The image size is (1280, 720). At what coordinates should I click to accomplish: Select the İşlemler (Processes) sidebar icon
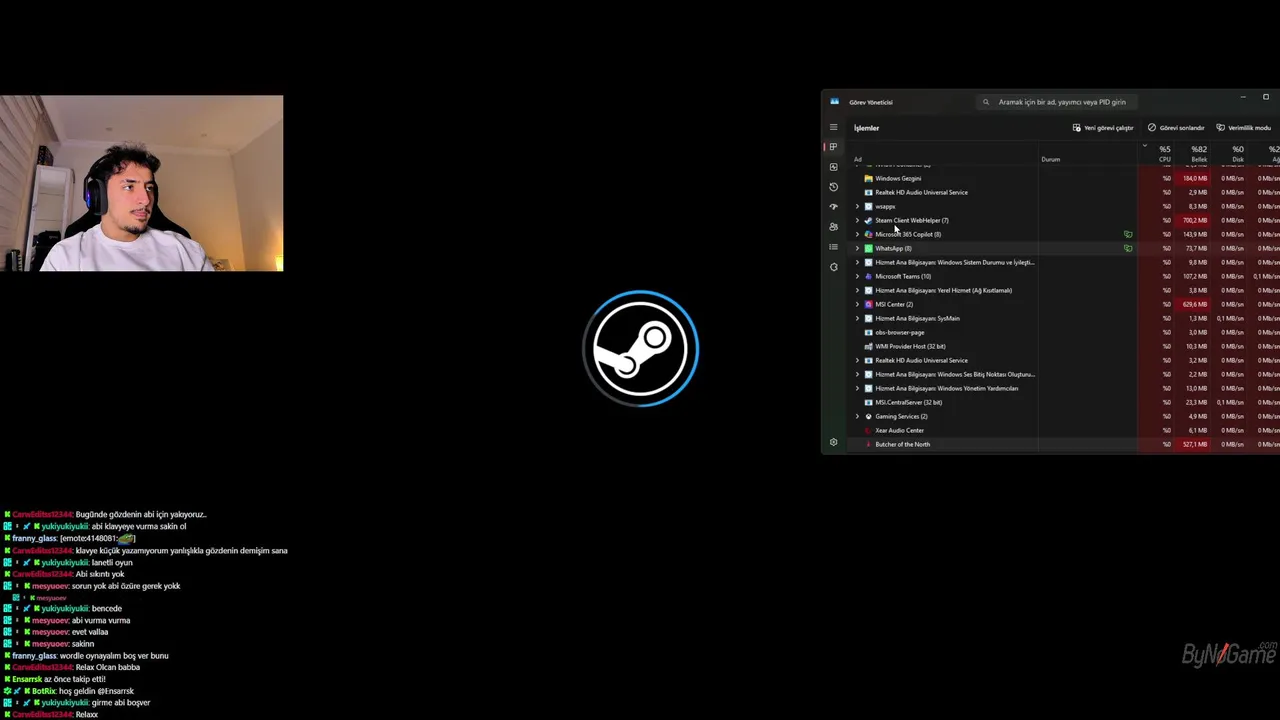point(833,147)
